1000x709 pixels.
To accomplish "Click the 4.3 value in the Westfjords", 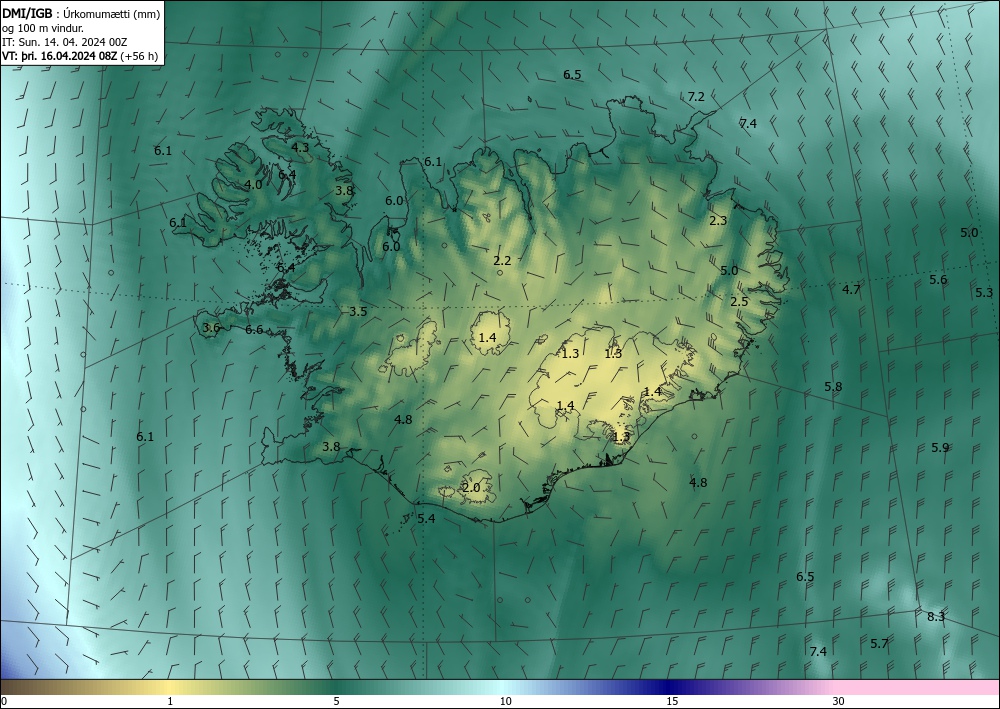I will point(300,147).
